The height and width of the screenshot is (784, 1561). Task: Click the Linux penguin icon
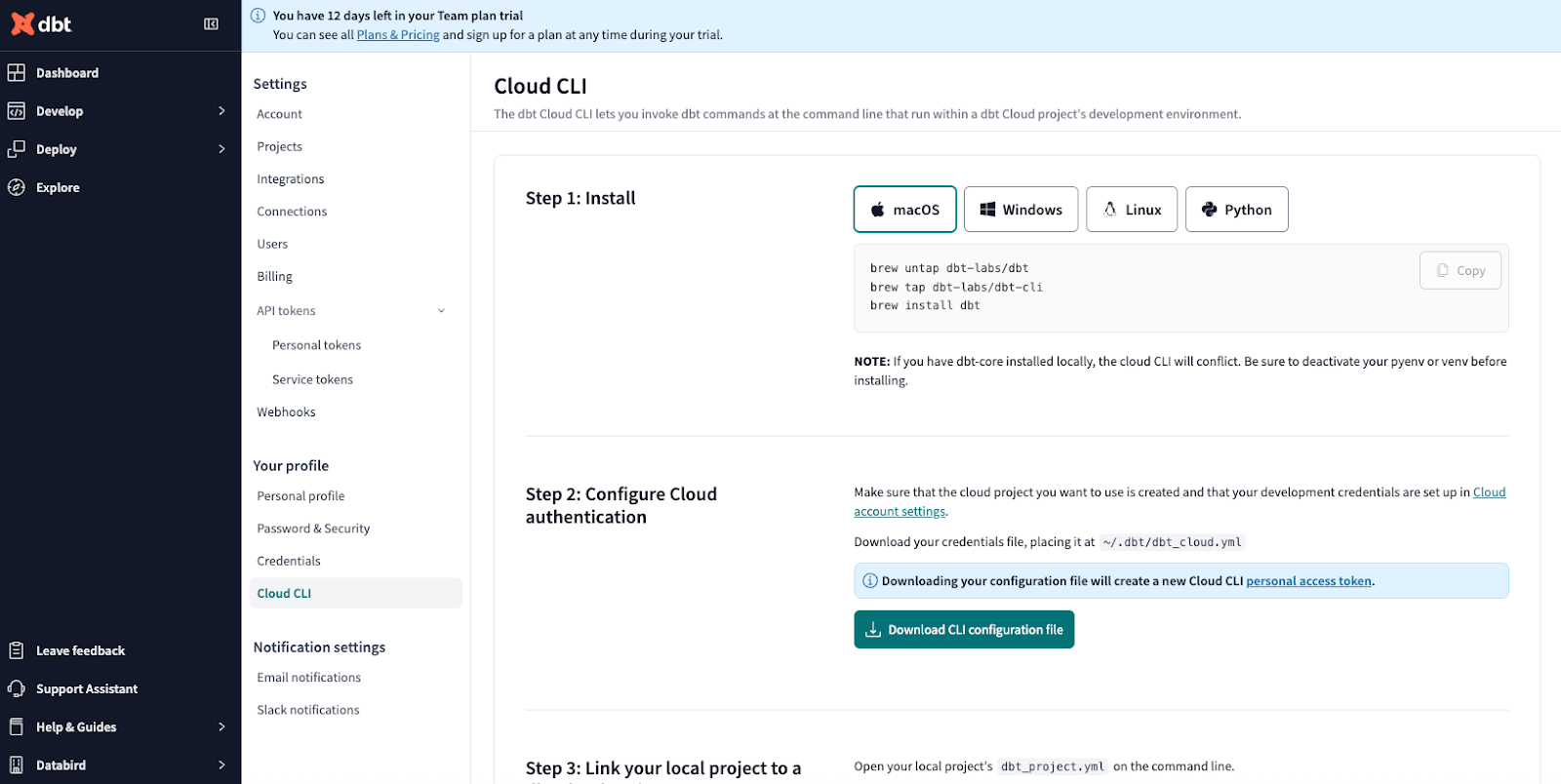(1110, 209)
